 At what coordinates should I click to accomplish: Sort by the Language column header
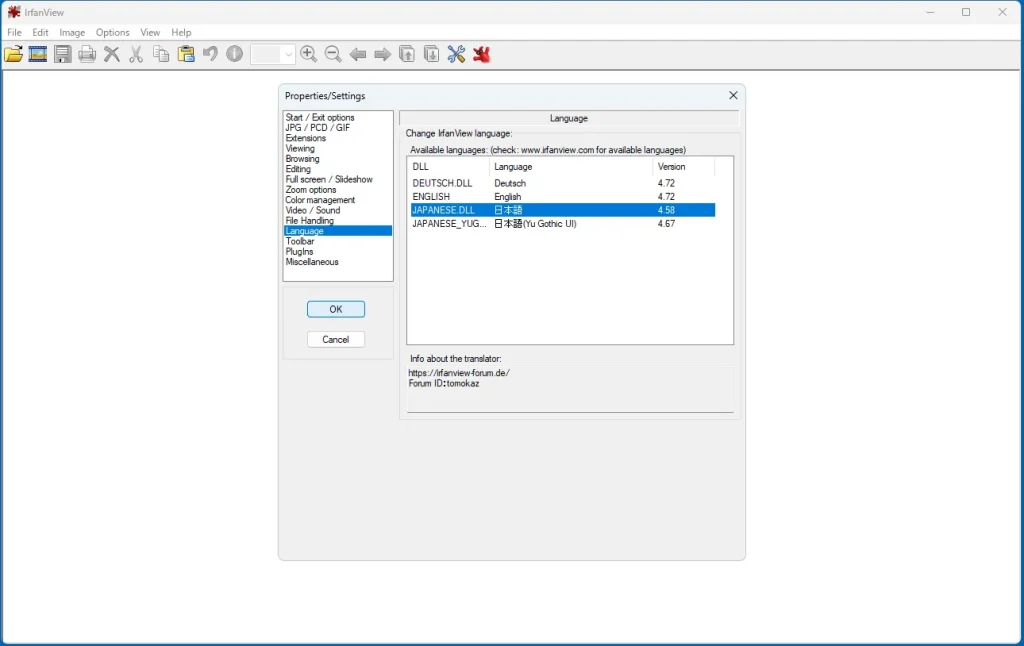[x=571, y=167]
